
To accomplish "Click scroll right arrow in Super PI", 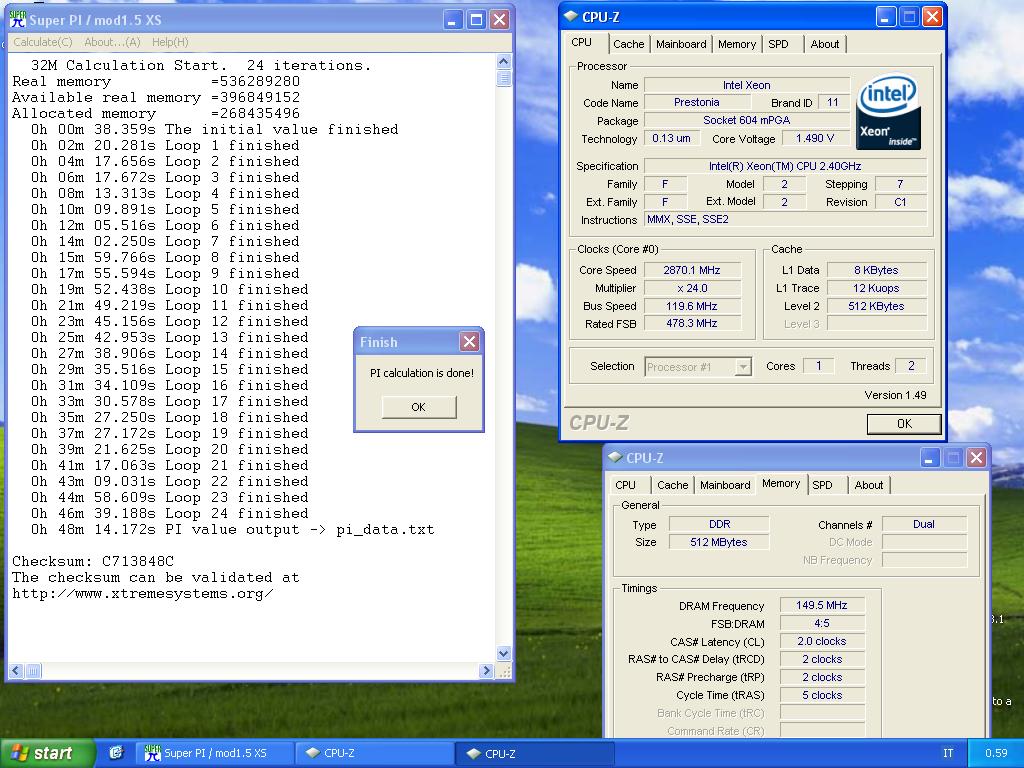I will (485, 671).
